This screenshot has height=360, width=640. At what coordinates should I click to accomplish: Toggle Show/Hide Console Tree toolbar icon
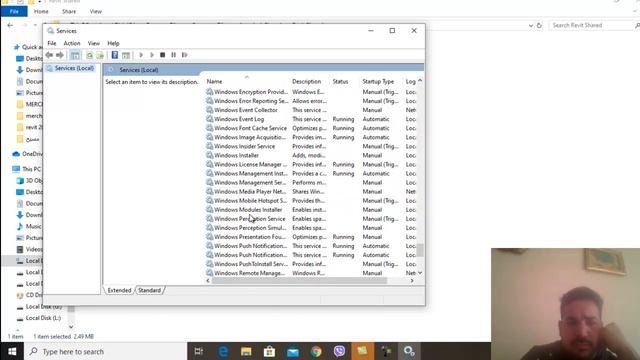pos(75,55)
